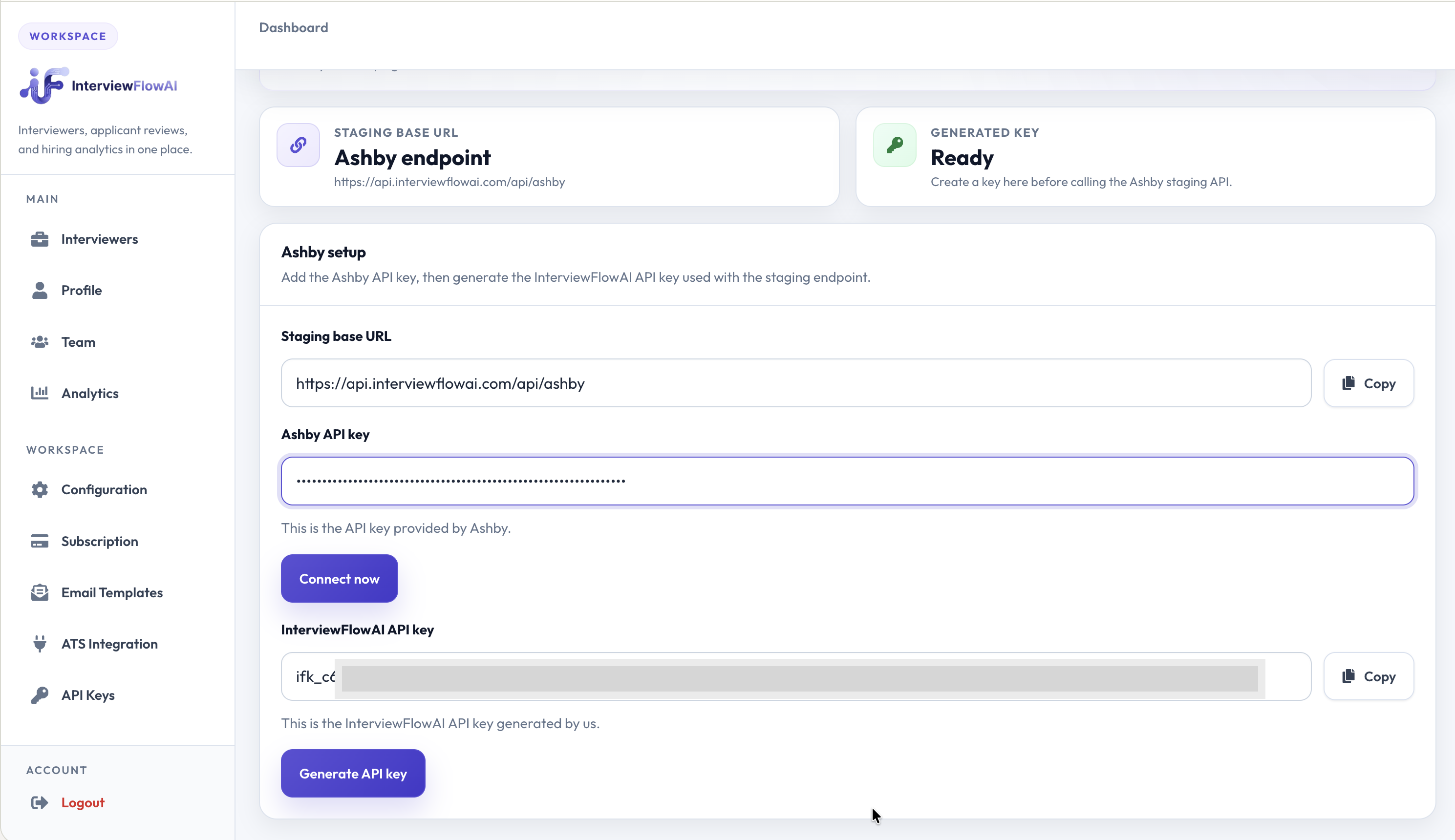Click the Email Templates envelope icon
The image size is (1455, 840).
pos(39,592)
